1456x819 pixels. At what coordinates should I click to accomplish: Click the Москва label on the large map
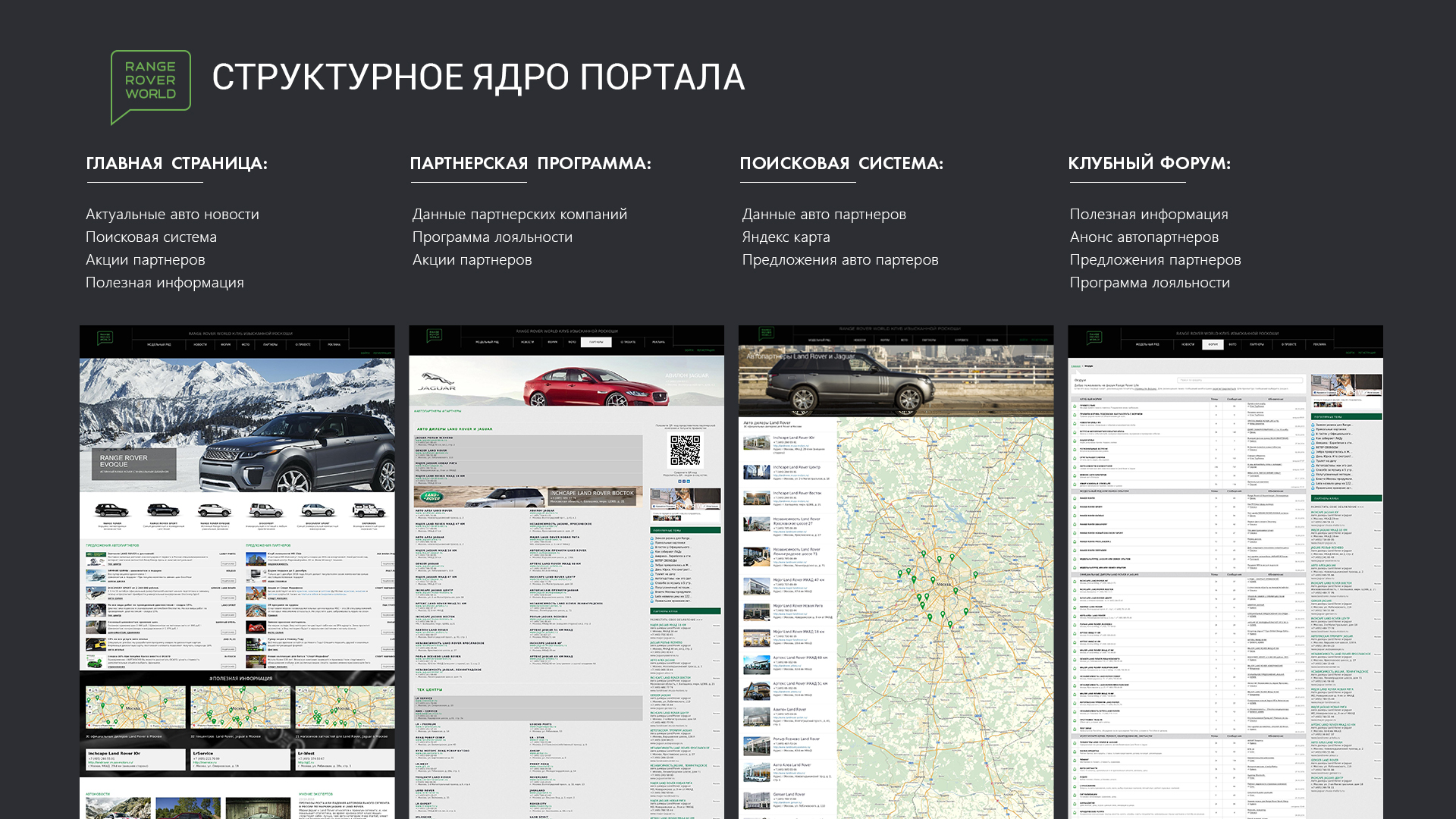pyautogui.click(x=943, y=585)
